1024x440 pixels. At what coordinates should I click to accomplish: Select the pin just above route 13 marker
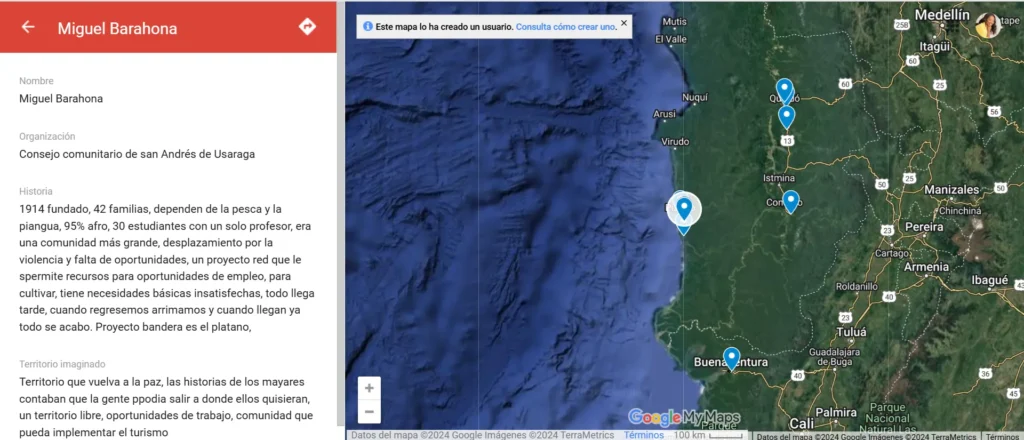(787, 116)
